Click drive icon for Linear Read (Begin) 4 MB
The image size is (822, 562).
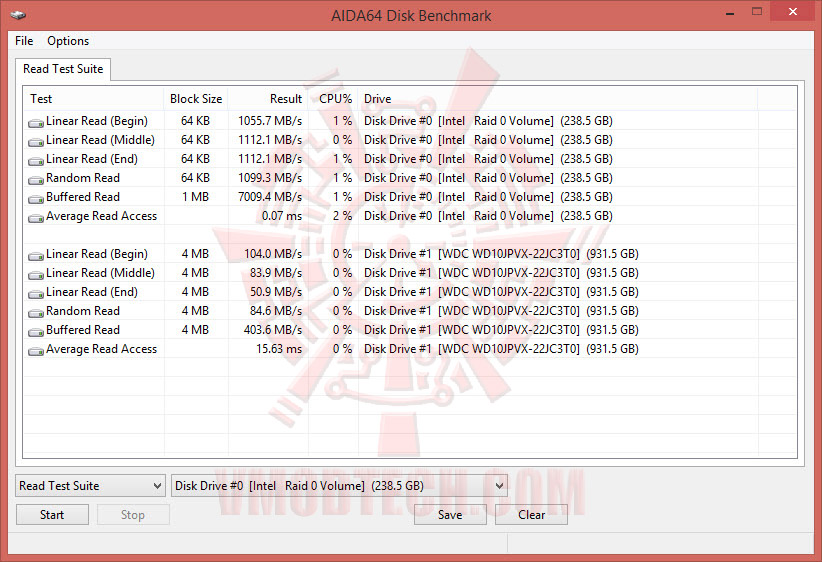pos(36,256)
